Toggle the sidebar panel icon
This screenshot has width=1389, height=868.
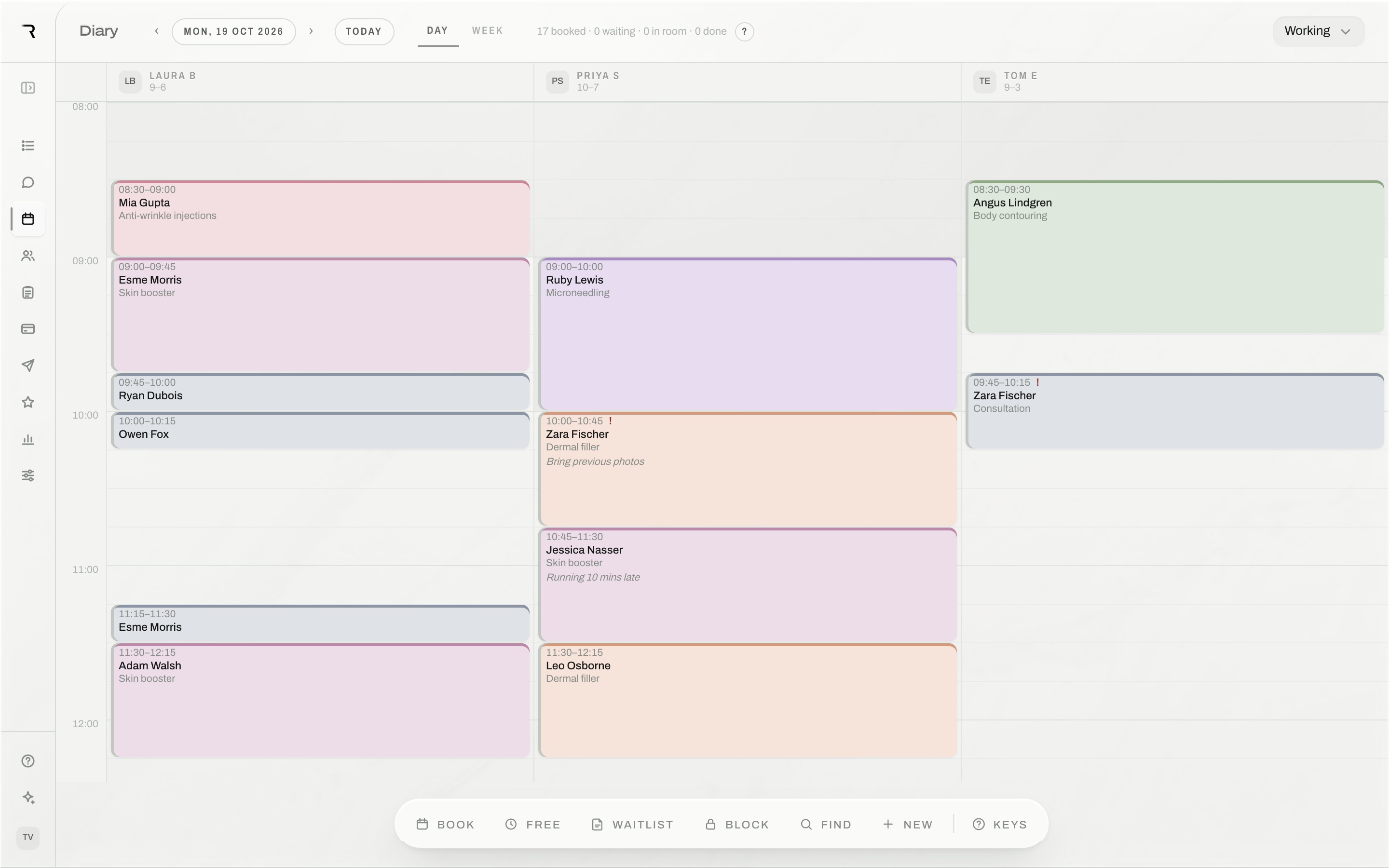[27, 88]
